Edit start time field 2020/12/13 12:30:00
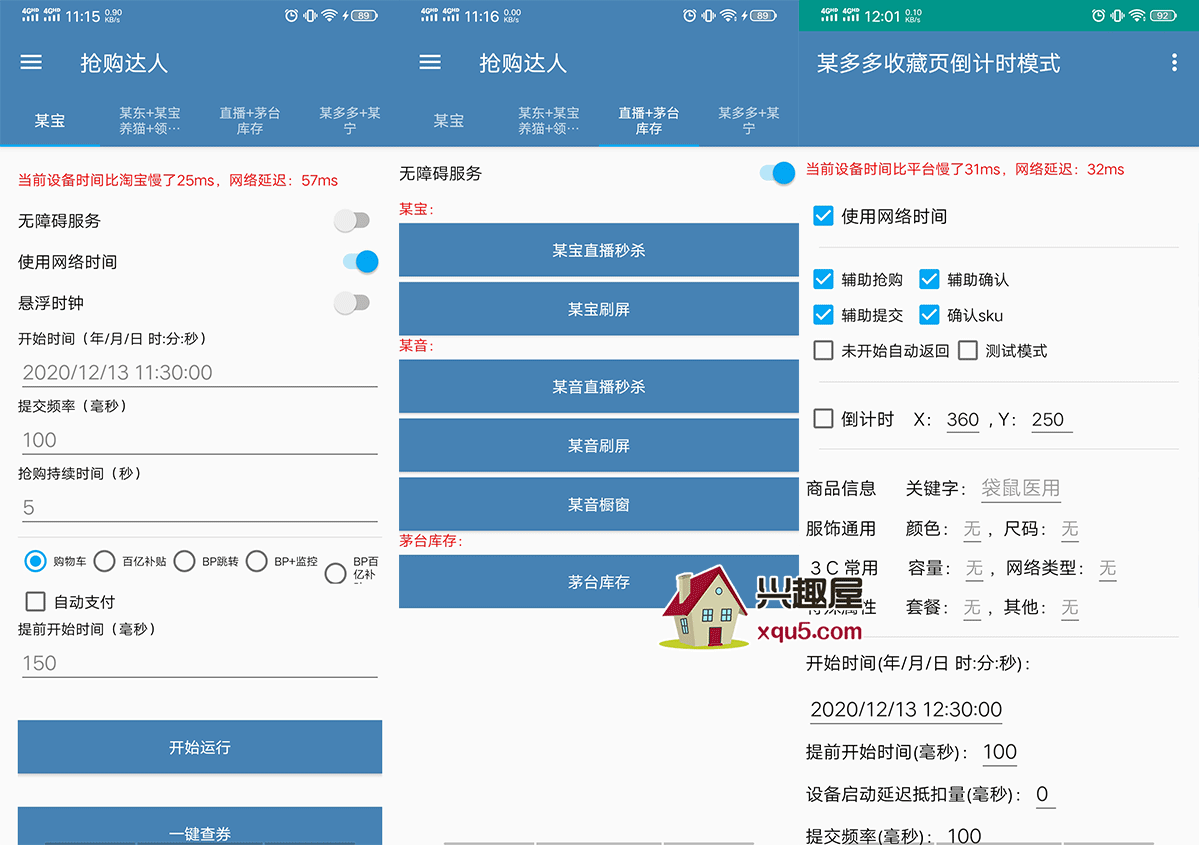Screen dimensions: 1200x845 point(906,709)
